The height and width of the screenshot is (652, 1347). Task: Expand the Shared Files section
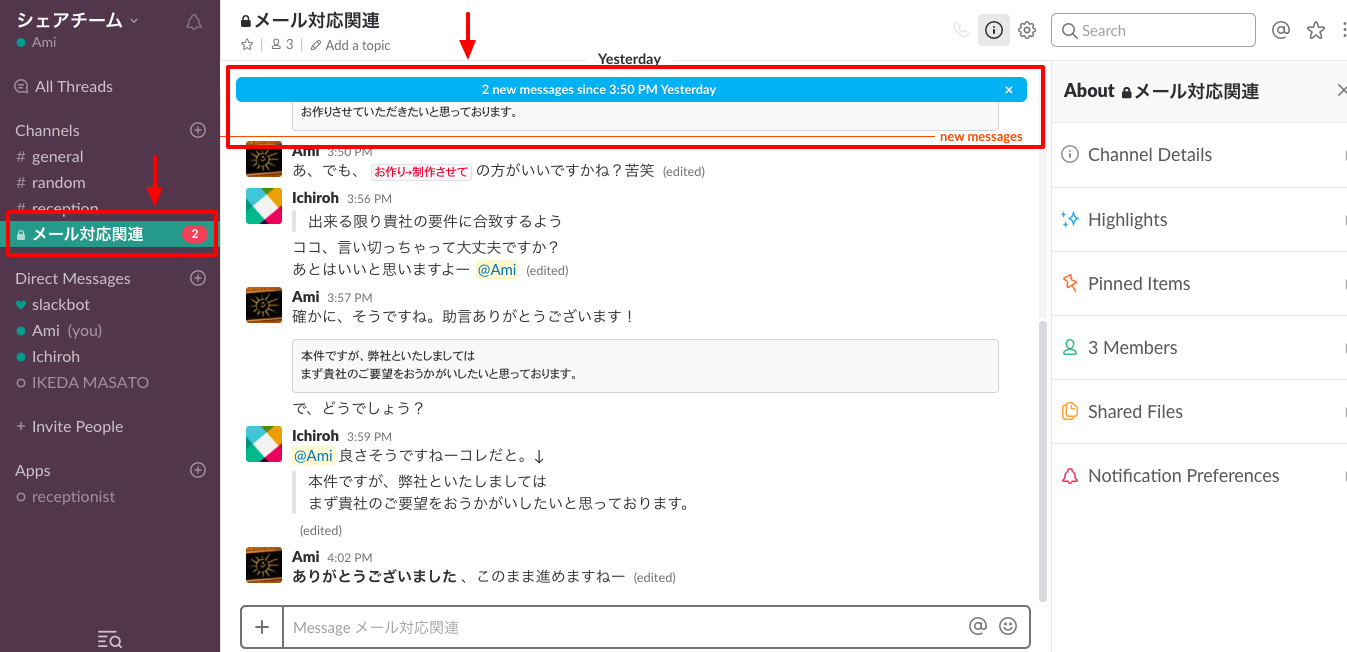(x=1135, y=411)
